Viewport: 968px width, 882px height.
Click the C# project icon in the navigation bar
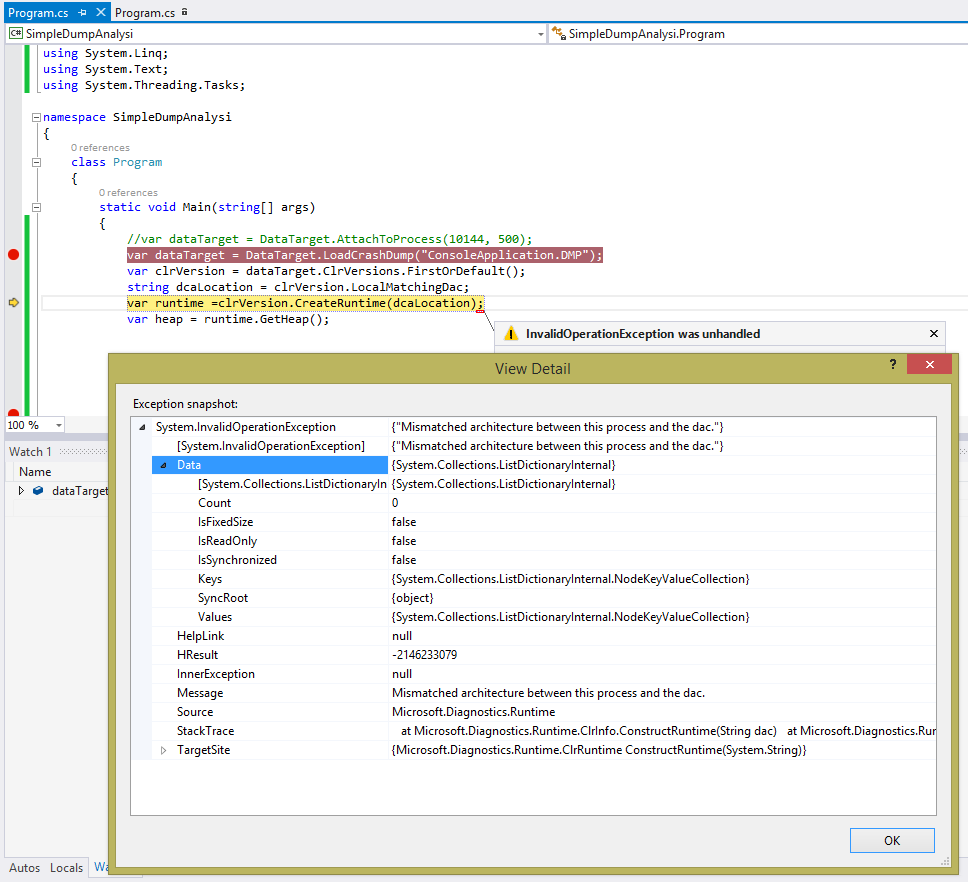coord(16,33)
